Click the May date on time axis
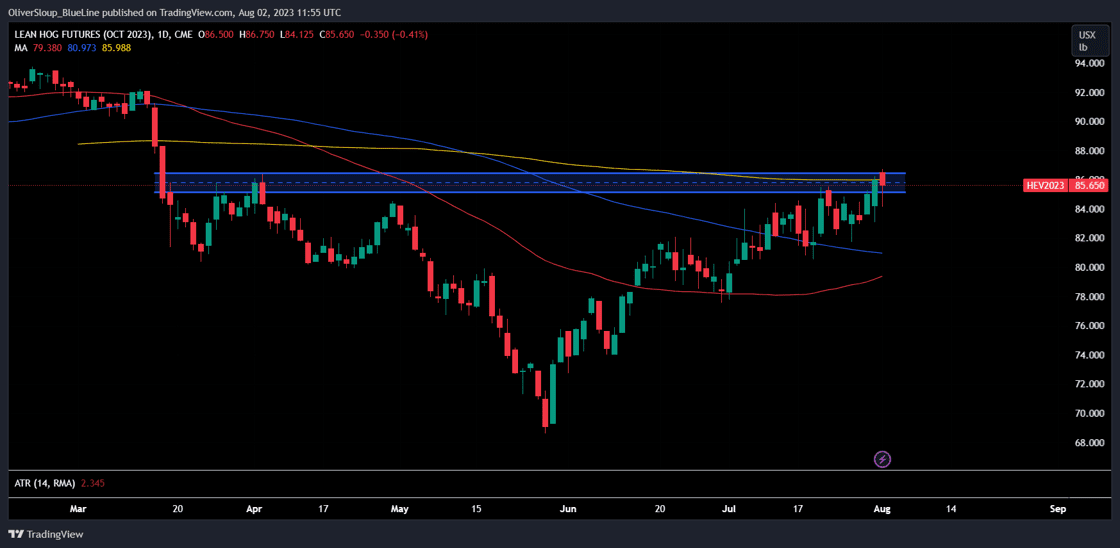This screenshot has height=548, width=1120. (400, 509)
